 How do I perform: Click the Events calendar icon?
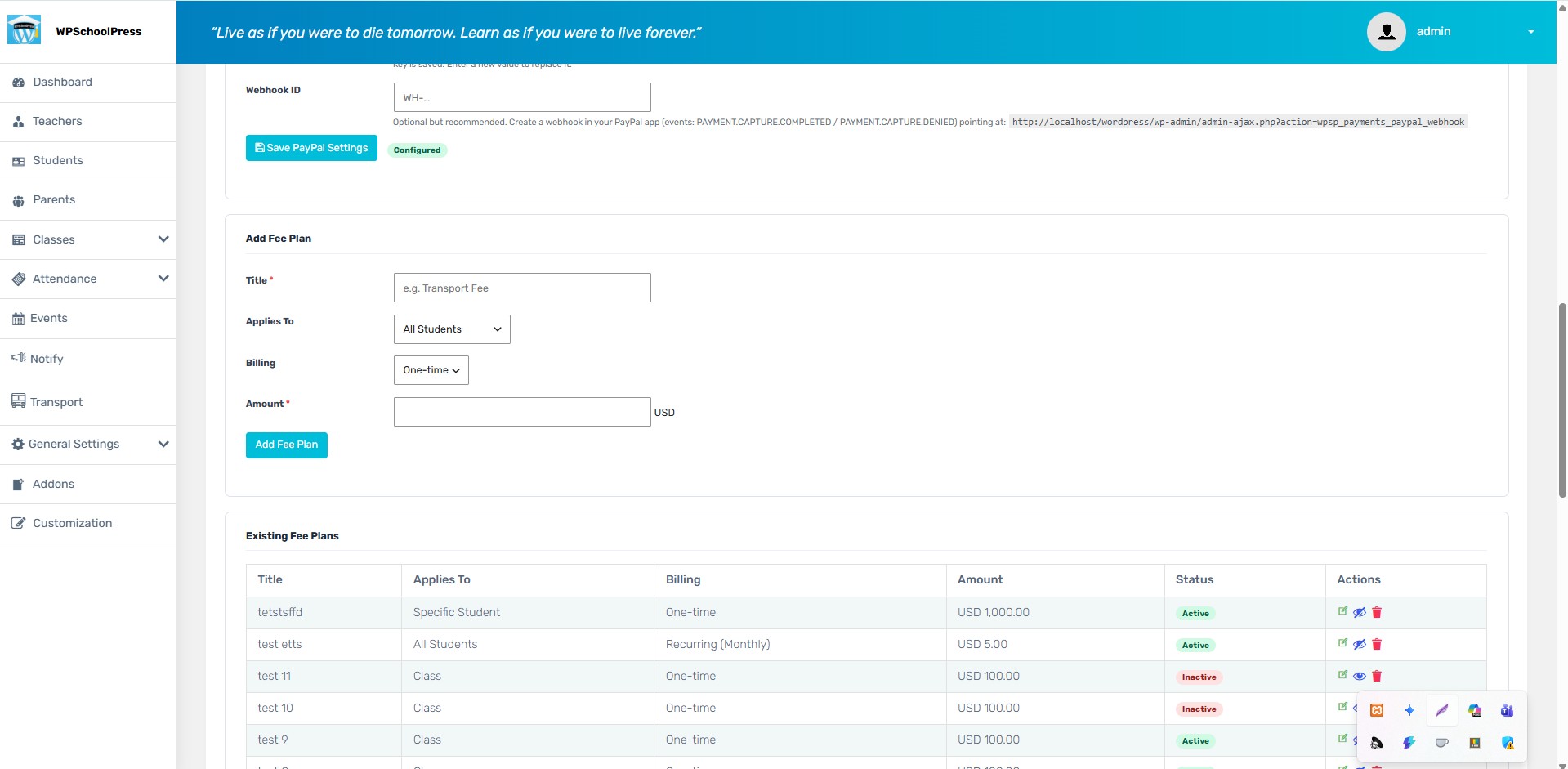tap(18, 319)
